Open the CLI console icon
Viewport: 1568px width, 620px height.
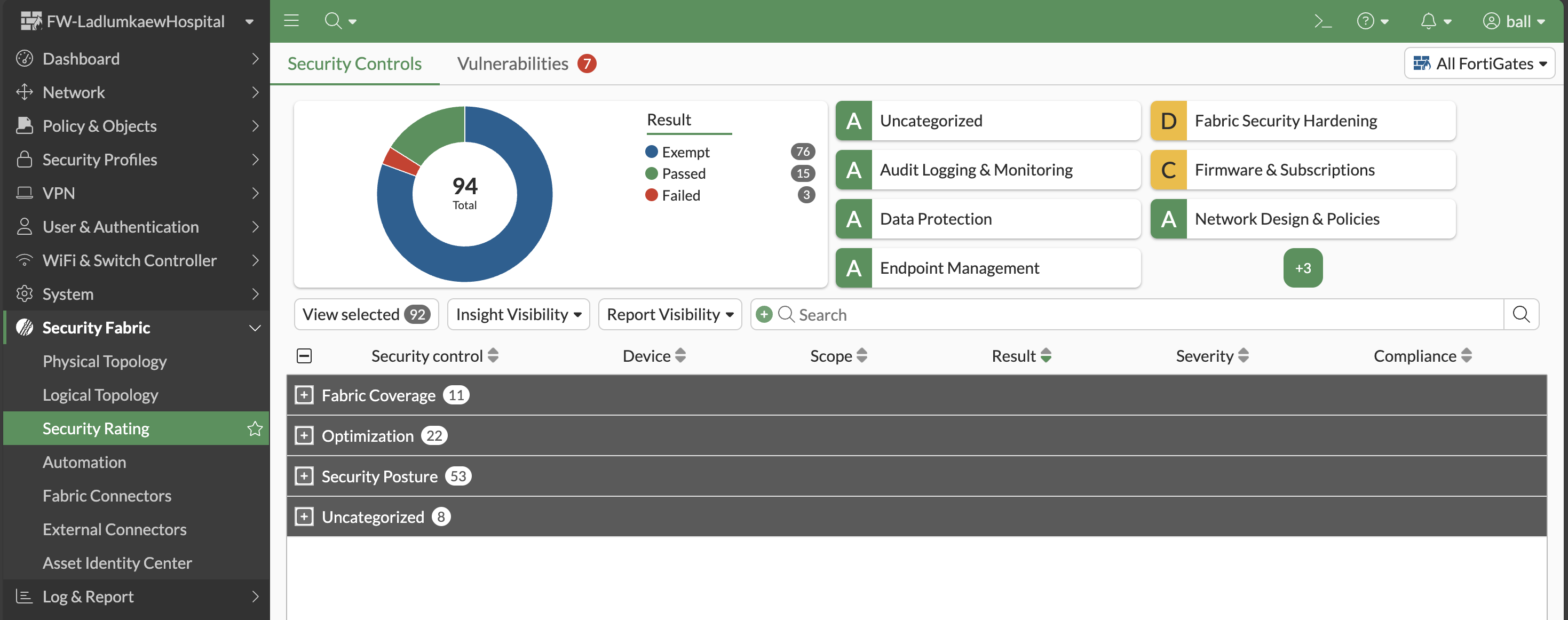pos(1322,21)
